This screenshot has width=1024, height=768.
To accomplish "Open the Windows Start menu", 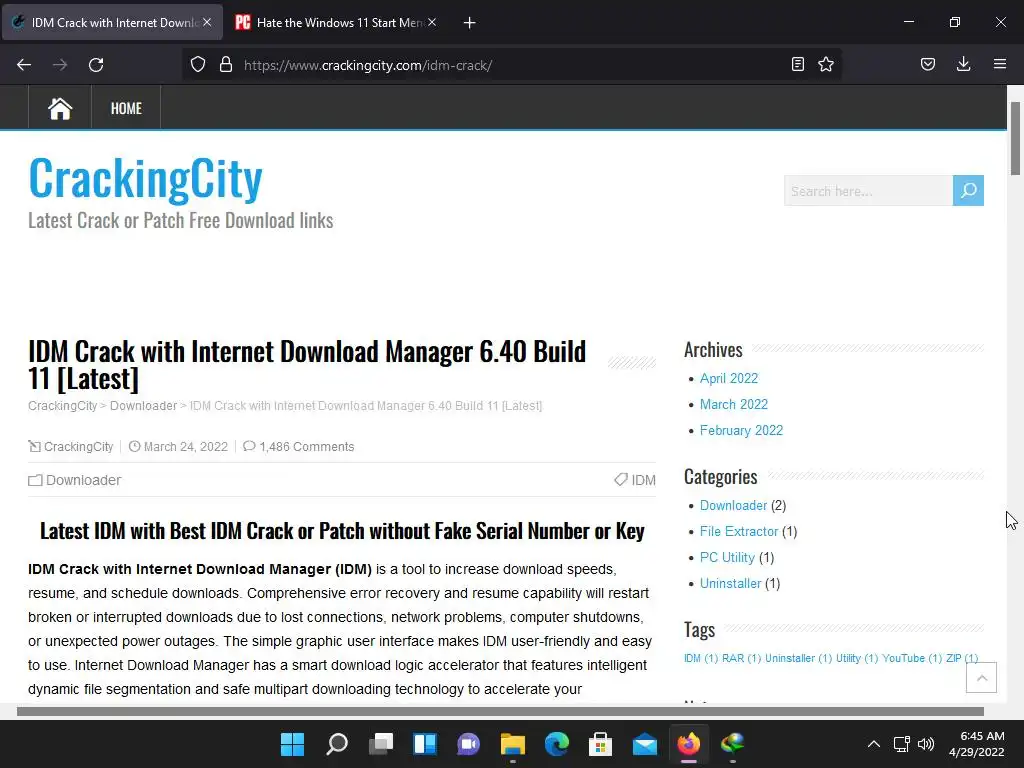I will 292,744.
